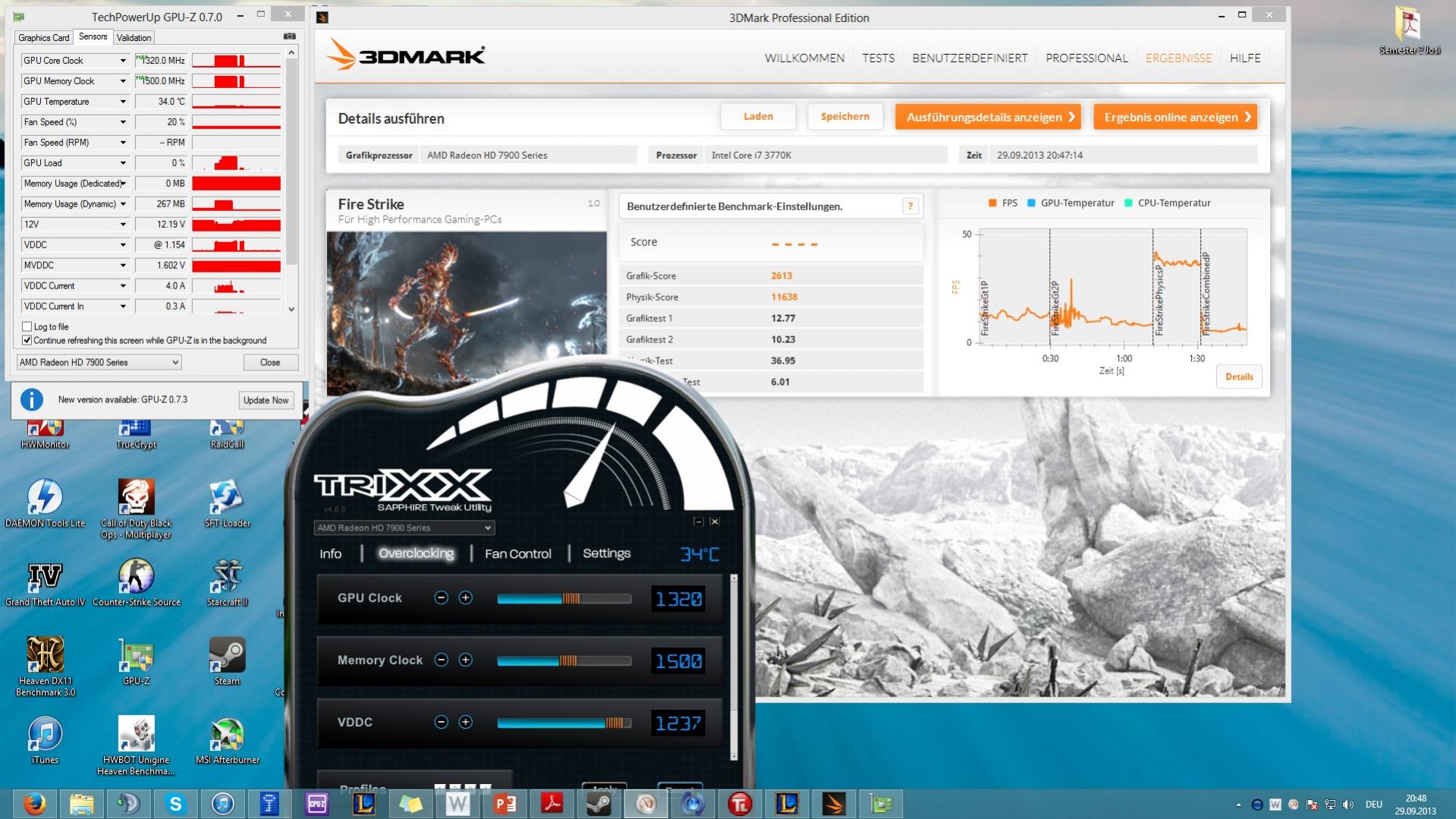This screenshot has height=819, width=1456.
Task: Open the TESTS tab in 3DMark
Action: [878, 58]
